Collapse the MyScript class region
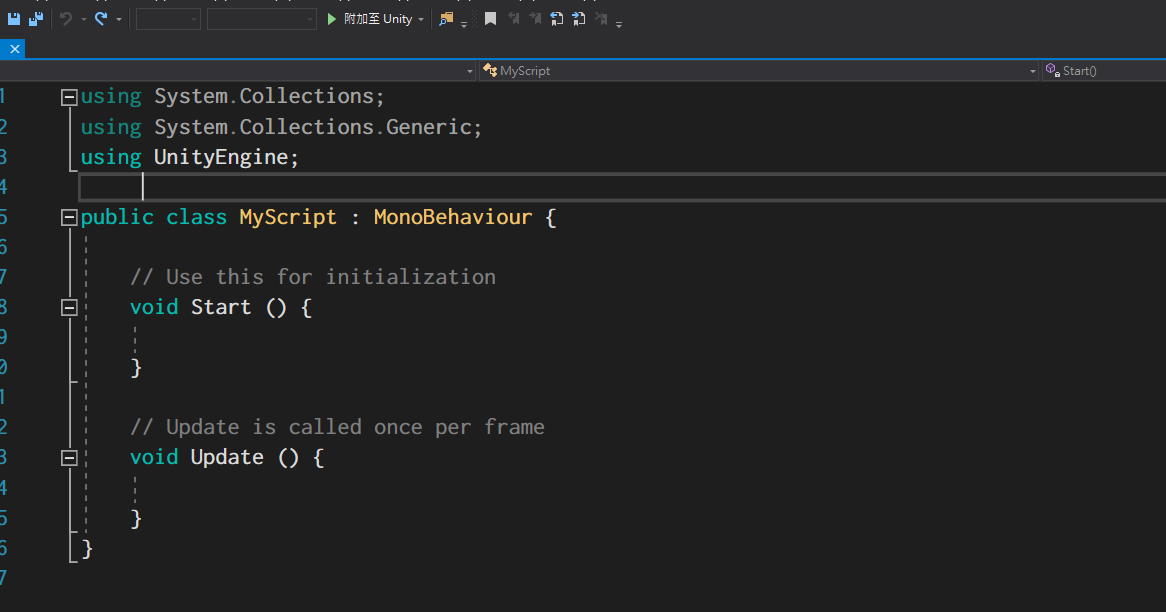The height and width of the screenshot is (612, 1166). (68, 217)
